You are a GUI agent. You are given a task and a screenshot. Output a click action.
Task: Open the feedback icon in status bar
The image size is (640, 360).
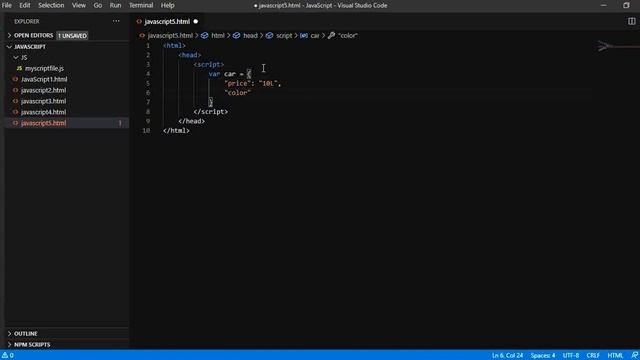click(634, 355)
